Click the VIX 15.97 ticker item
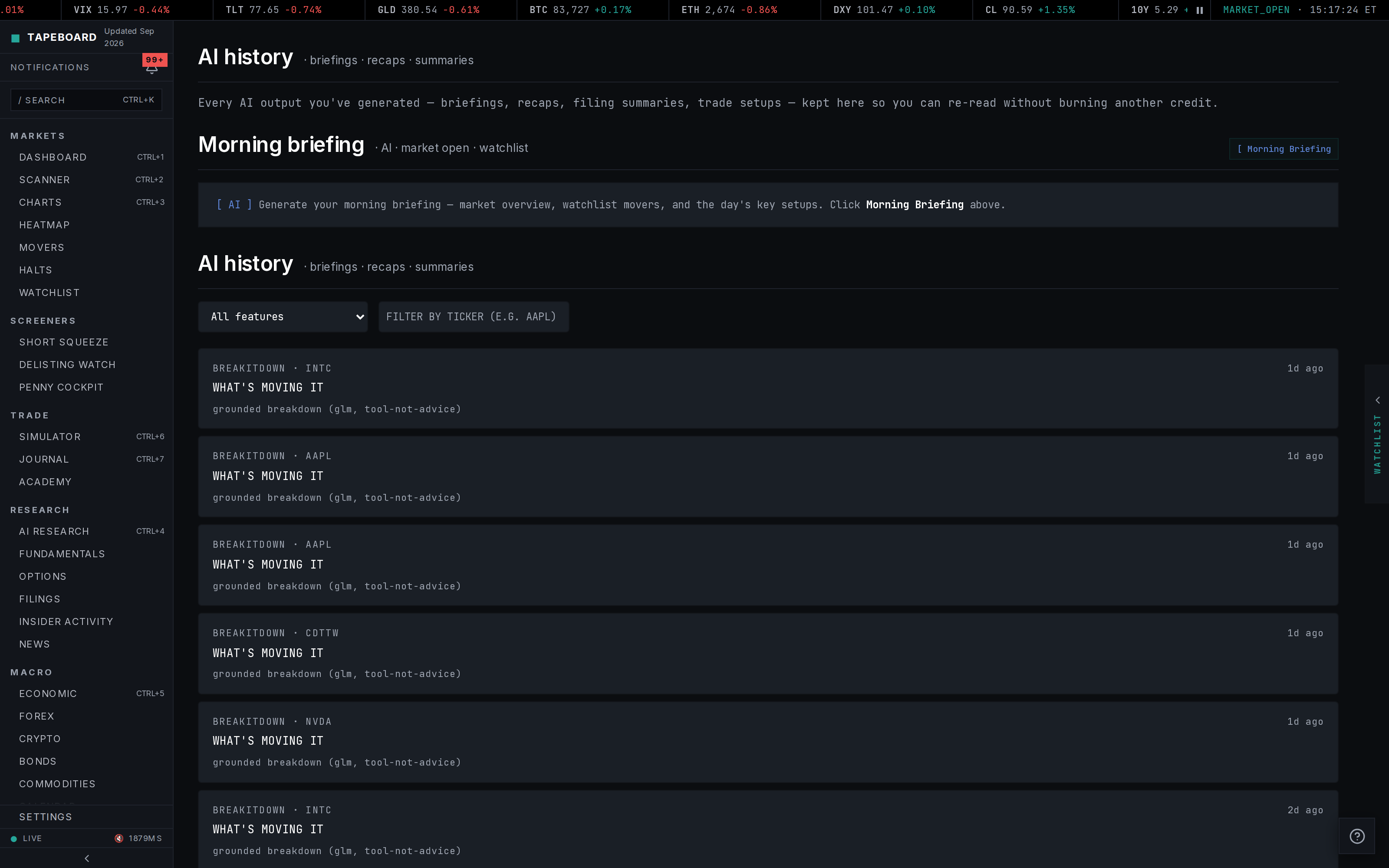Viewport: 1389px width, 868px height. pos(122,10)
